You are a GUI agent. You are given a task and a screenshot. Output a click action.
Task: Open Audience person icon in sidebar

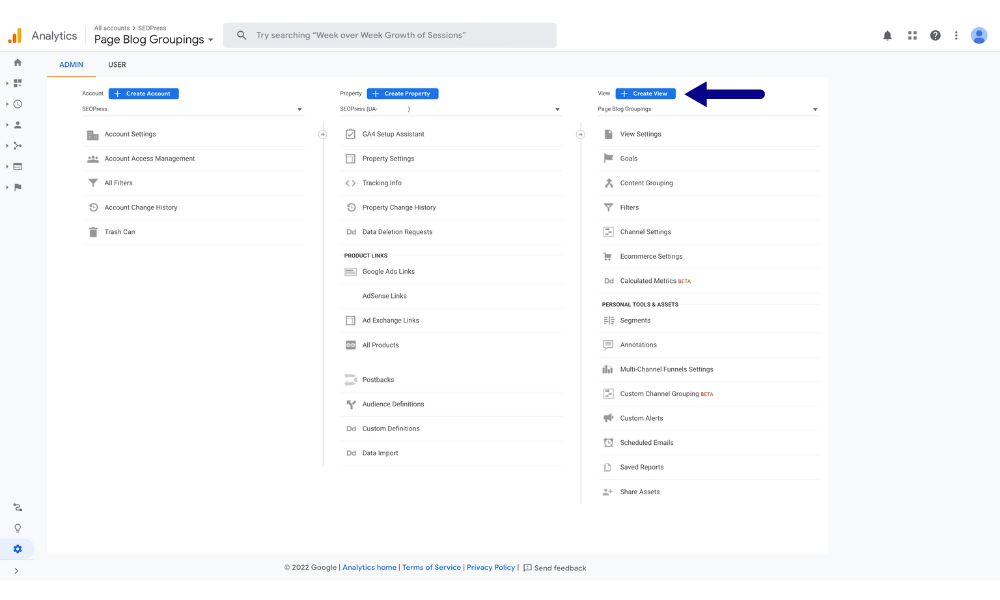(18, 125)
